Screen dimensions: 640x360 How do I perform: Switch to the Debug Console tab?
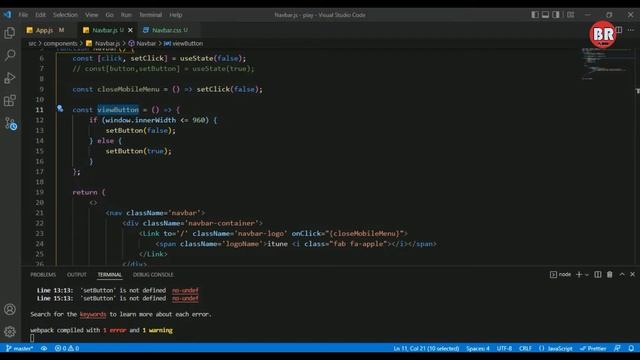click(153, 275)
